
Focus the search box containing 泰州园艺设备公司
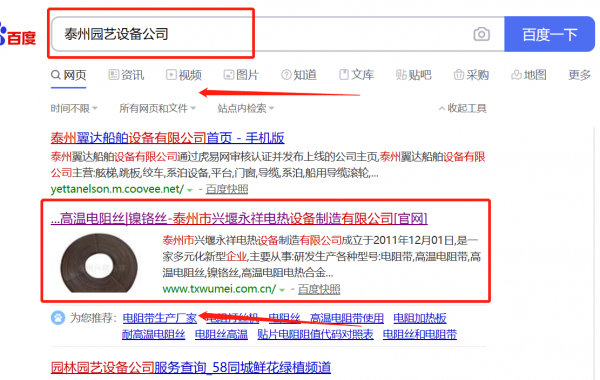[277, 34]
